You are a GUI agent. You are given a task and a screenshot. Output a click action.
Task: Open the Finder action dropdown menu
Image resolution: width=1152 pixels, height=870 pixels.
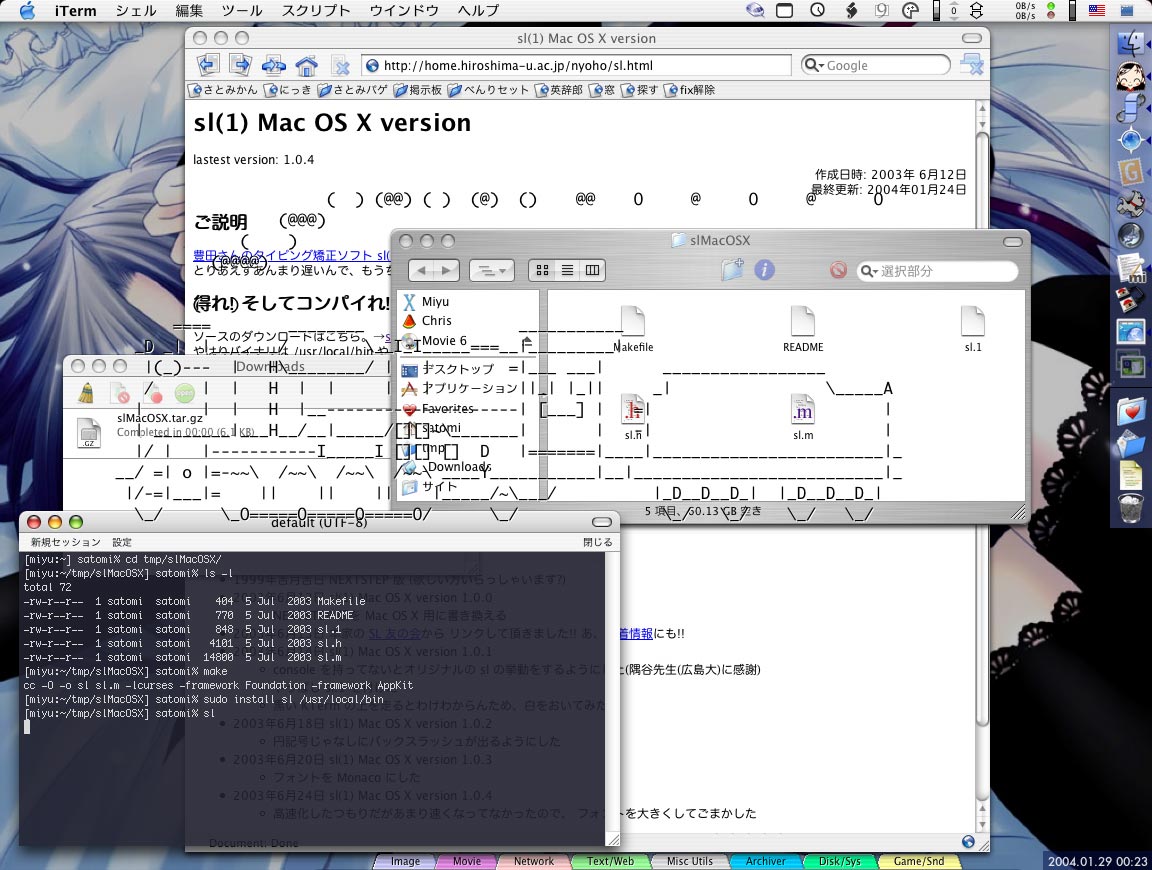click(492, 270)
